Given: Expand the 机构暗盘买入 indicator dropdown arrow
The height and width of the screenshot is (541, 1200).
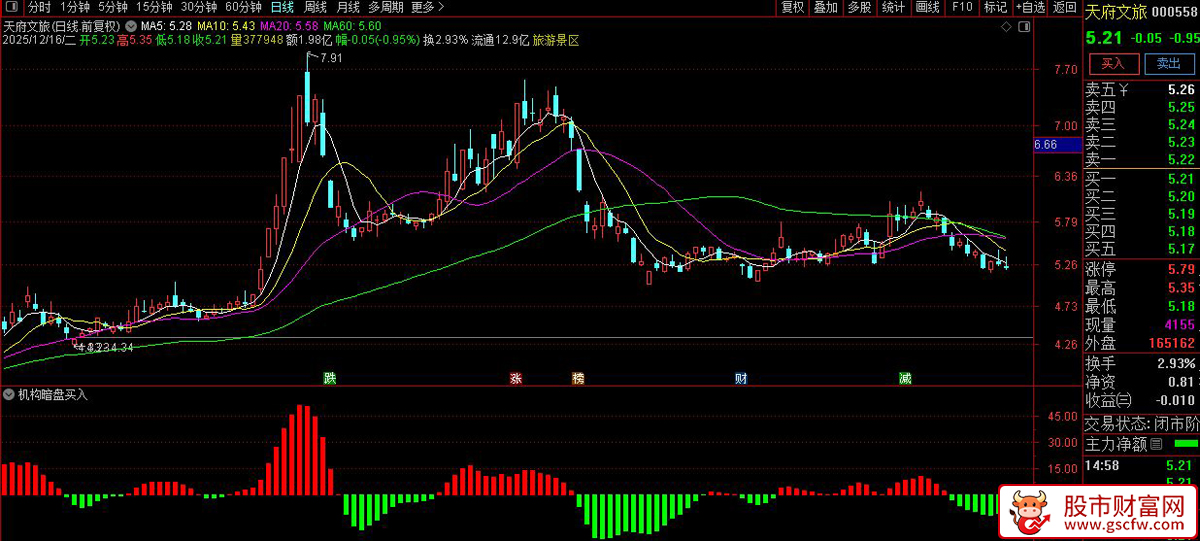Looking at the screenshot, I should (10, 394).
